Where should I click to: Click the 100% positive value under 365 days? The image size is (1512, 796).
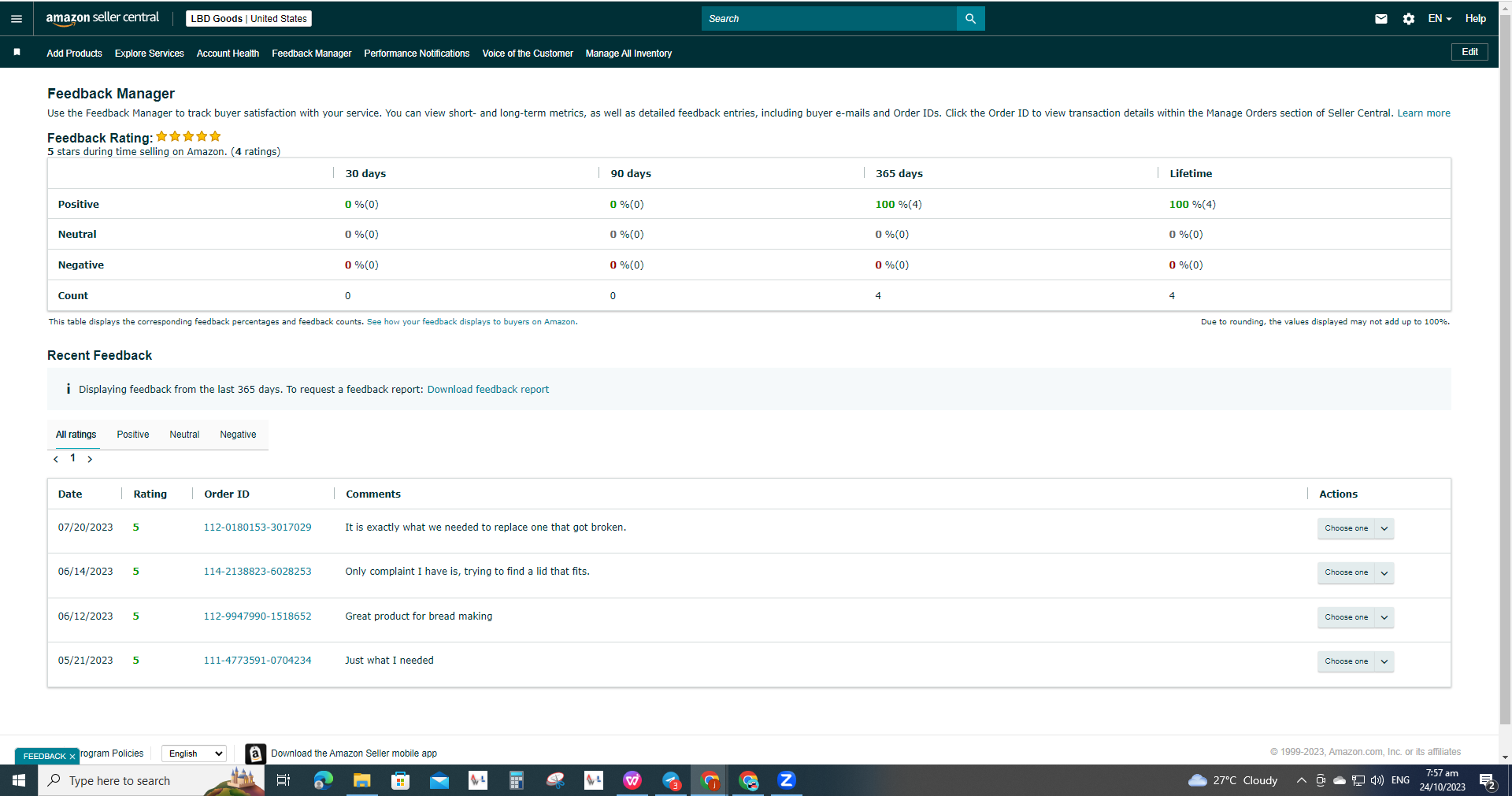pyautogui.click(x=899, y=204)
